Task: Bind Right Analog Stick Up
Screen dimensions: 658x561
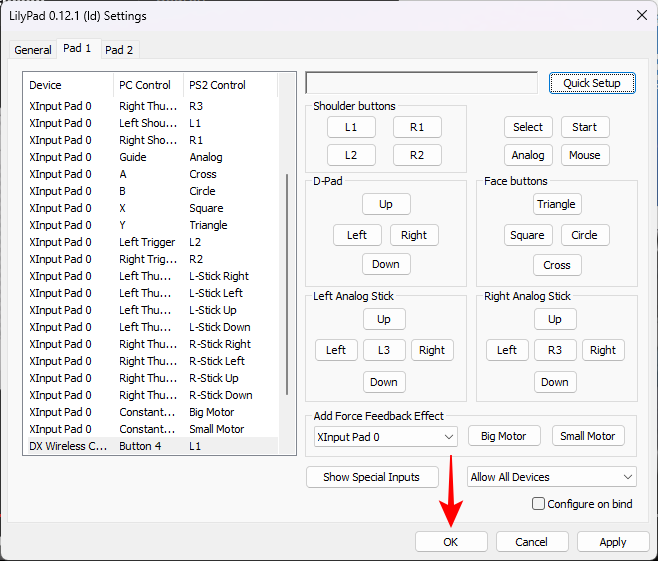Action: pyautogui.click(x=555, y=319)
